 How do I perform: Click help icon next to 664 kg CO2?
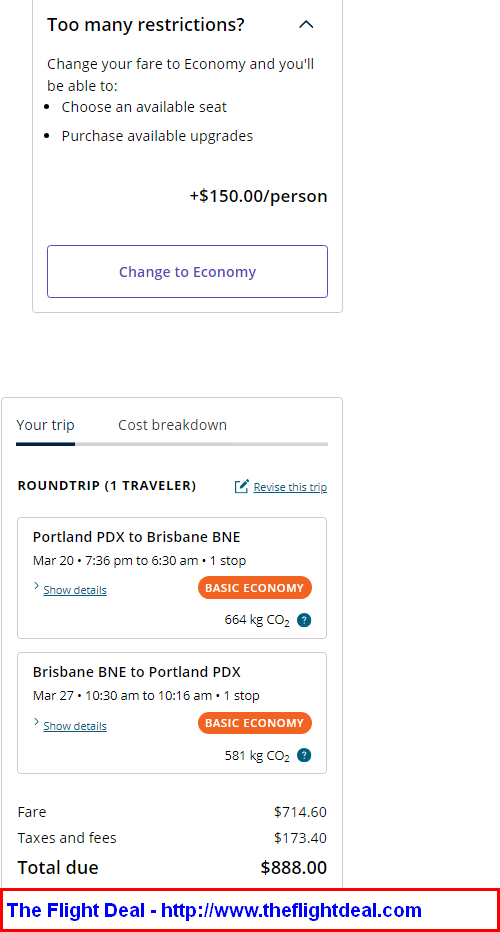pyautogui.click(x=304, y=620)
